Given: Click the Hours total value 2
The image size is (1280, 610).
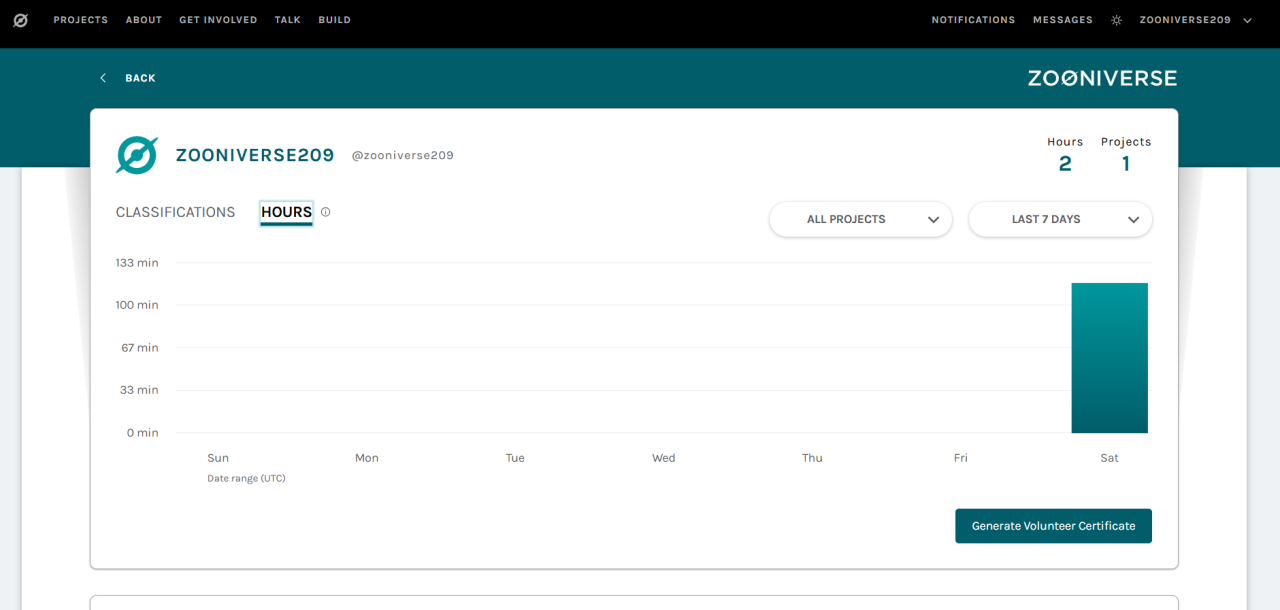Looking at the screenshot, I should coord(1065,164).
